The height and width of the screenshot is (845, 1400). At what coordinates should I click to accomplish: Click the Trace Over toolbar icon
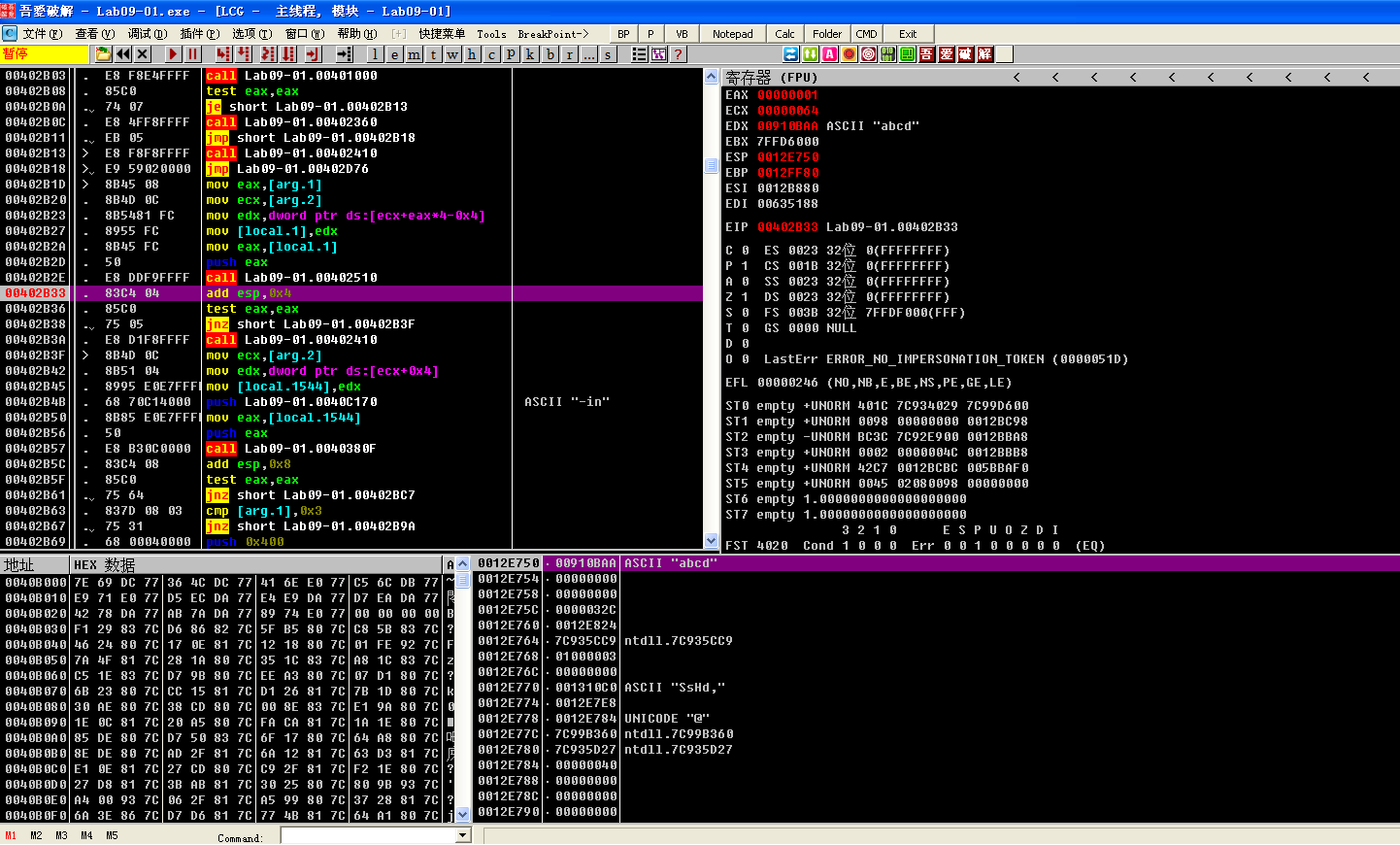pos(289,54)
